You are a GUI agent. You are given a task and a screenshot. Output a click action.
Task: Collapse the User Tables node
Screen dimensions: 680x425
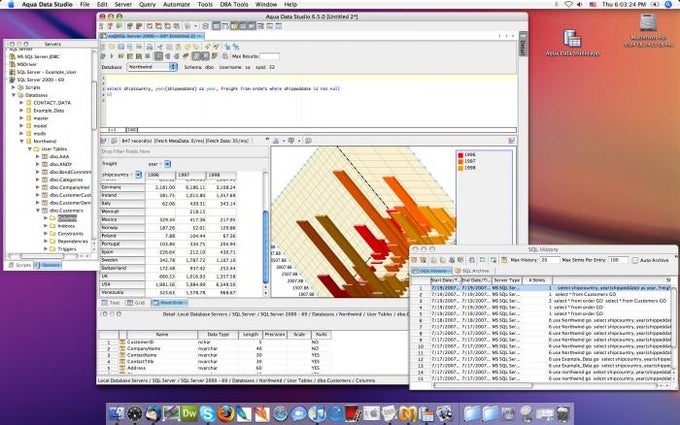(29, 149)
